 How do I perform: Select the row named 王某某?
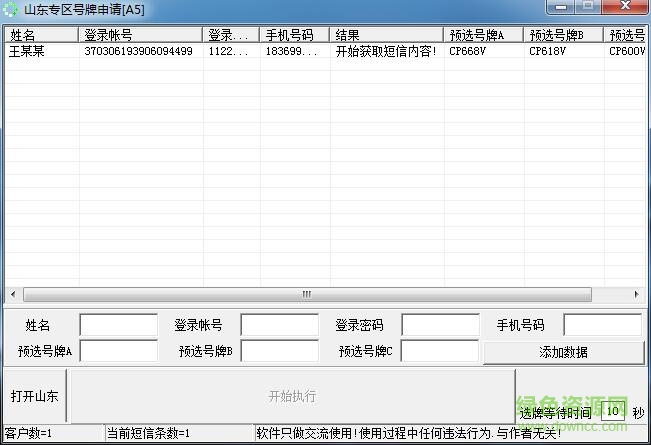pos(325,51)
